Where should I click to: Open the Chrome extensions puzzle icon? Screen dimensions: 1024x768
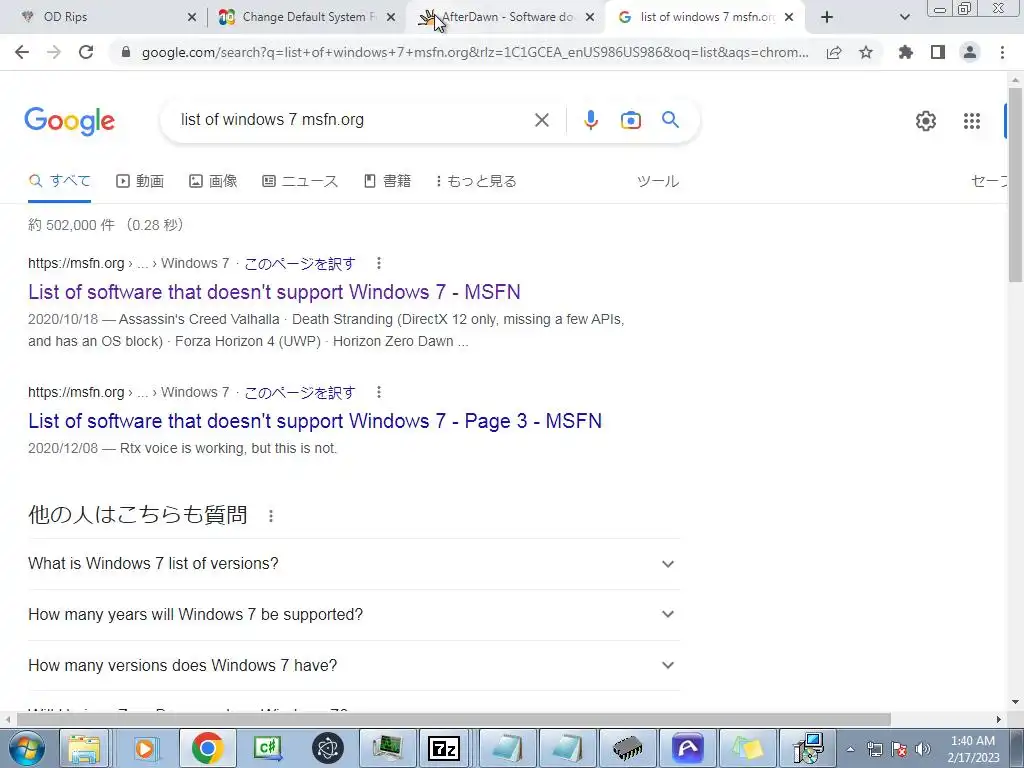coord(905,52)
